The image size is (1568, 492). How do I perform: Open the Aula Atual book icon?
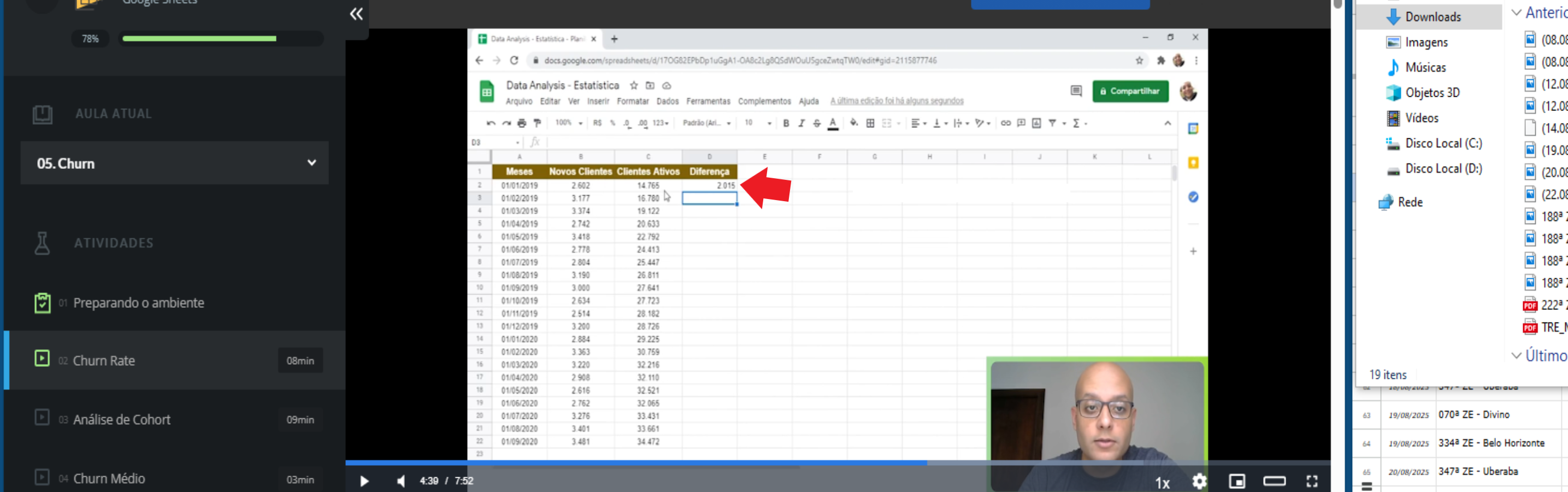42,114
